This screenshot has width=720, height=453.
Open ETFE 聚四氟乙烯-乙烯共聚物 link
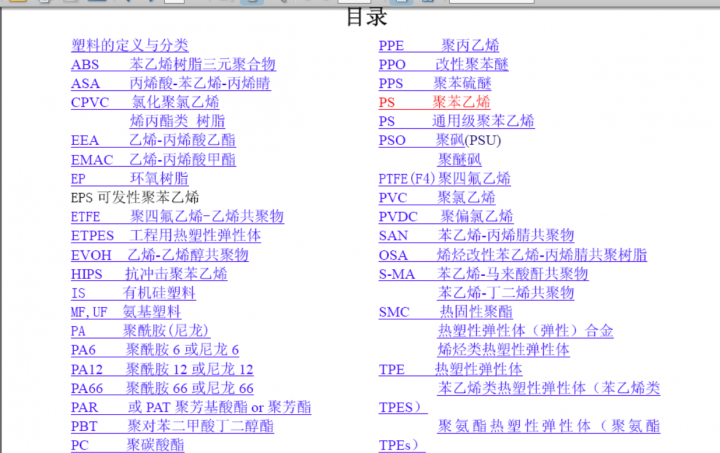click(x=177, y=216)
